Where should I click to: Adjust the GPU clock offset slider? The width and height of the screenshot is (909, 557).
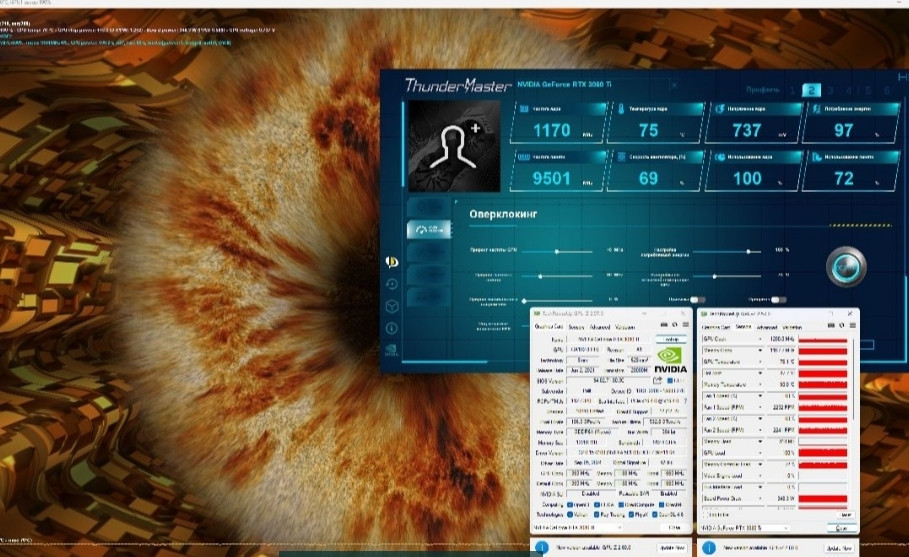click(x=557, y=252)
